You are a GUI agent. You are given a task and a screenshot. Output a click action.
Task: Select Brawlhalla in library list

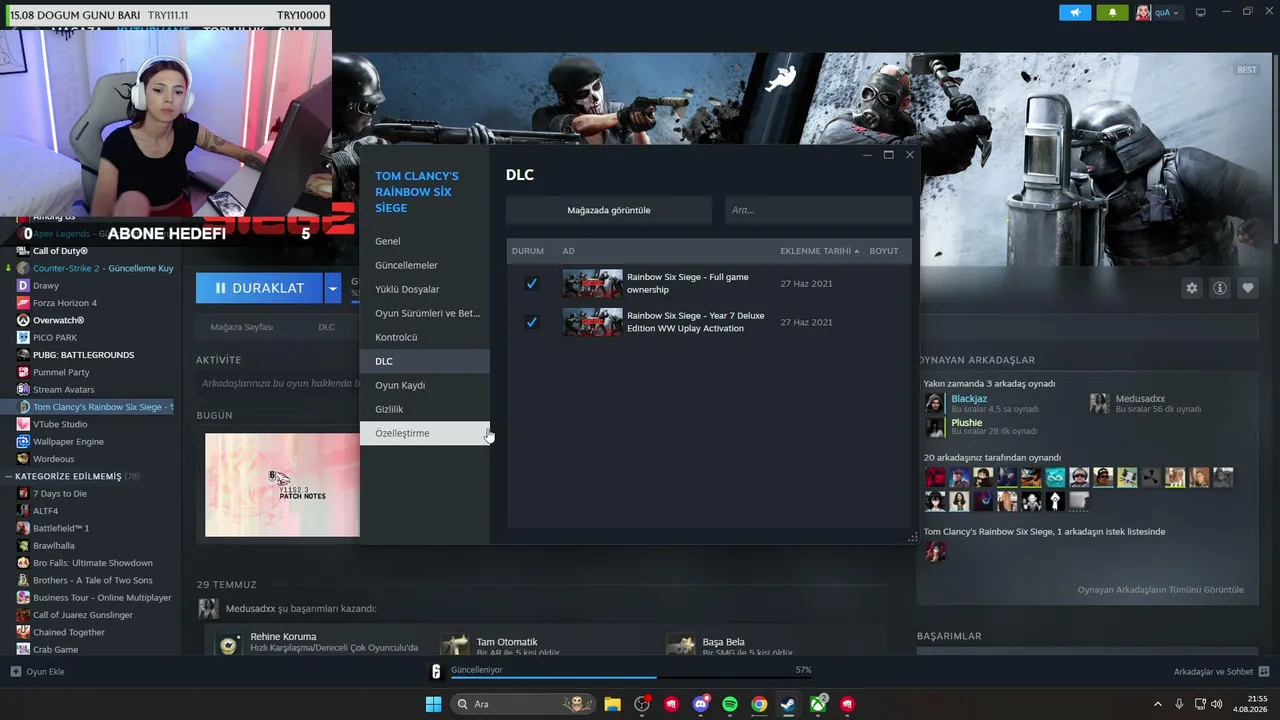pos(54,546)
